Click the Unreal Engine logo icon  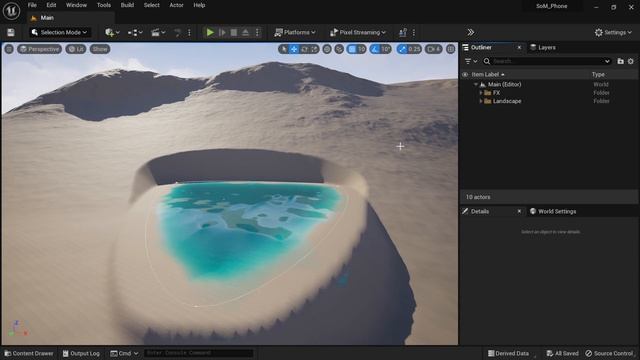pyautogui.click(x=11, y=11)
